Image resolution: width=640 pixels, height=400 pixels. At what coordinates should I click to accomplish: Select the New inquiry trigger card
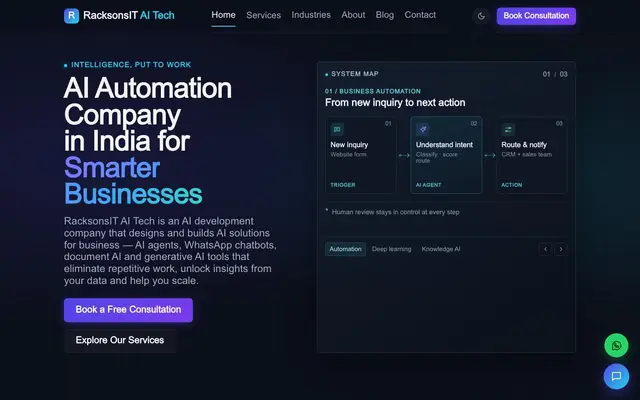(x=361, y=155)
